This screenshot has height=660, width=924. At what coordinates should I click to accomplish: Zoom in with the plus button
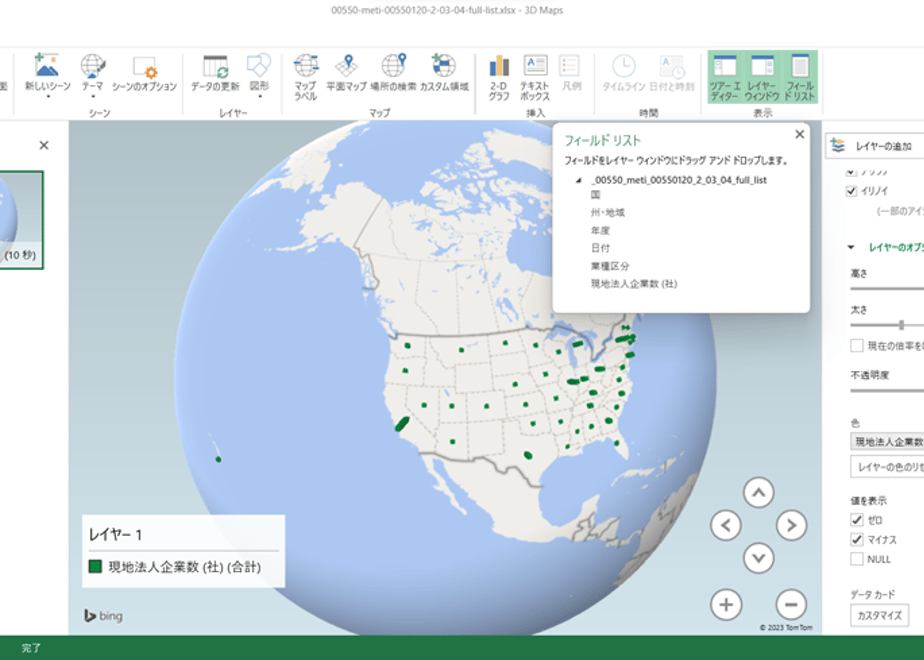pyautogui.click(x=726, y=605)
